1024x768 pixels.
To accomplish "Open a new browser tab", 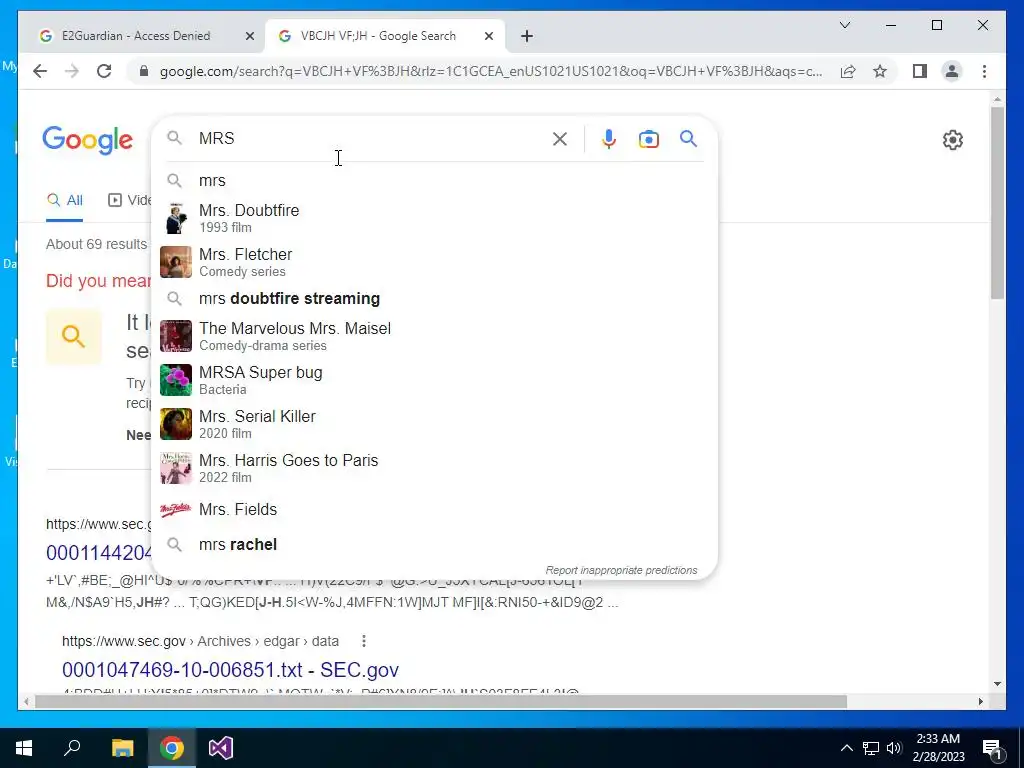I will [x=527, y=37].
